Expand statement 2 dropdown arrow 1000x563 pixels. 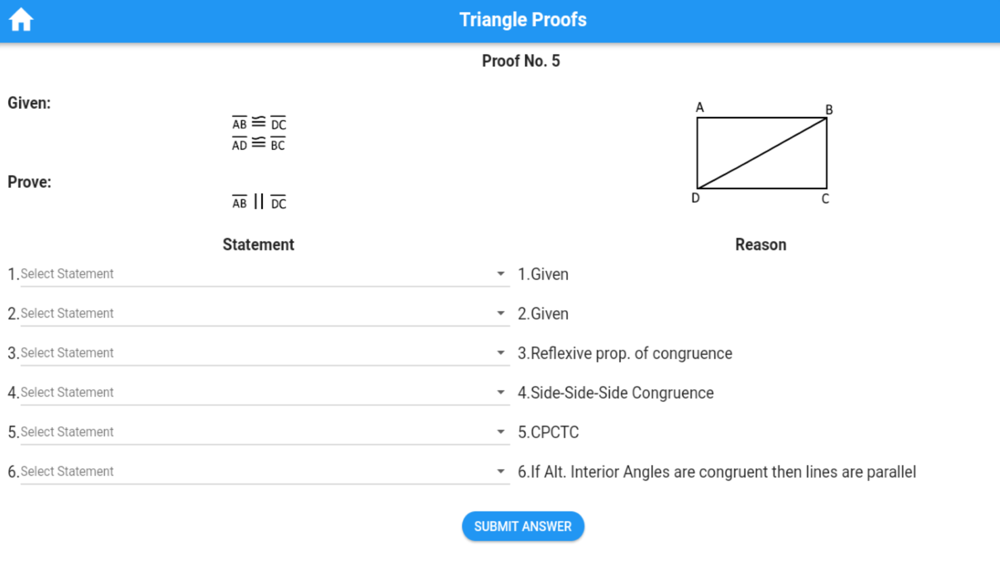click(x=501, y=313)
